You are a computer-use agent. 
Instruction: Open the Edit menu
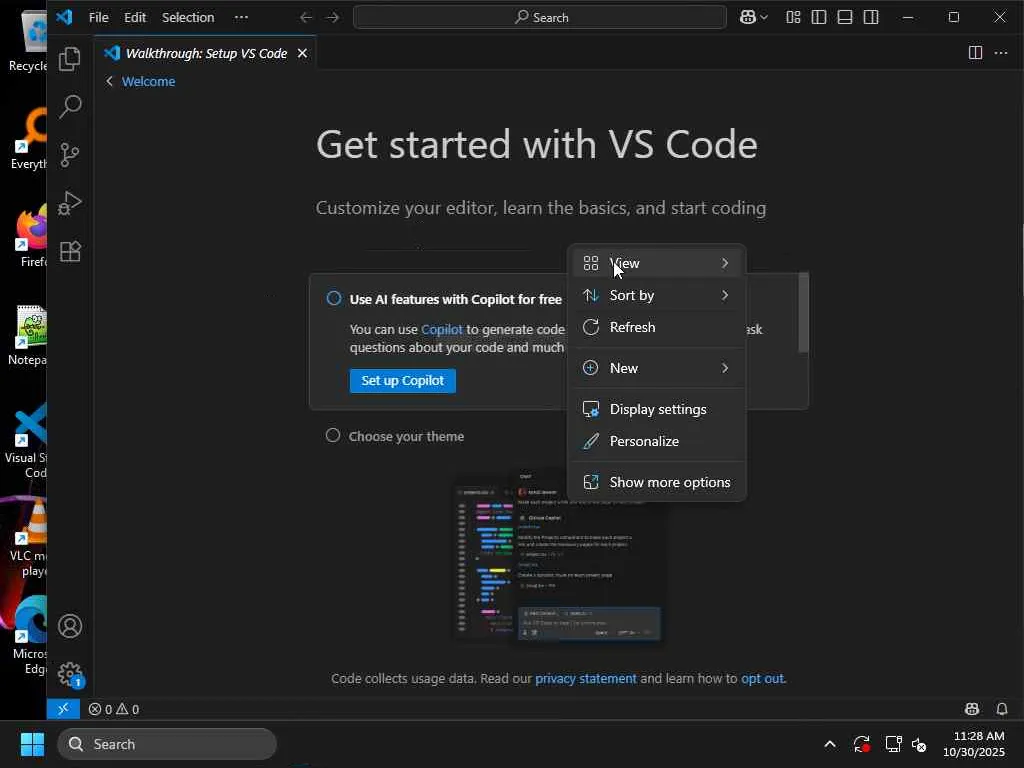point(135,18)
